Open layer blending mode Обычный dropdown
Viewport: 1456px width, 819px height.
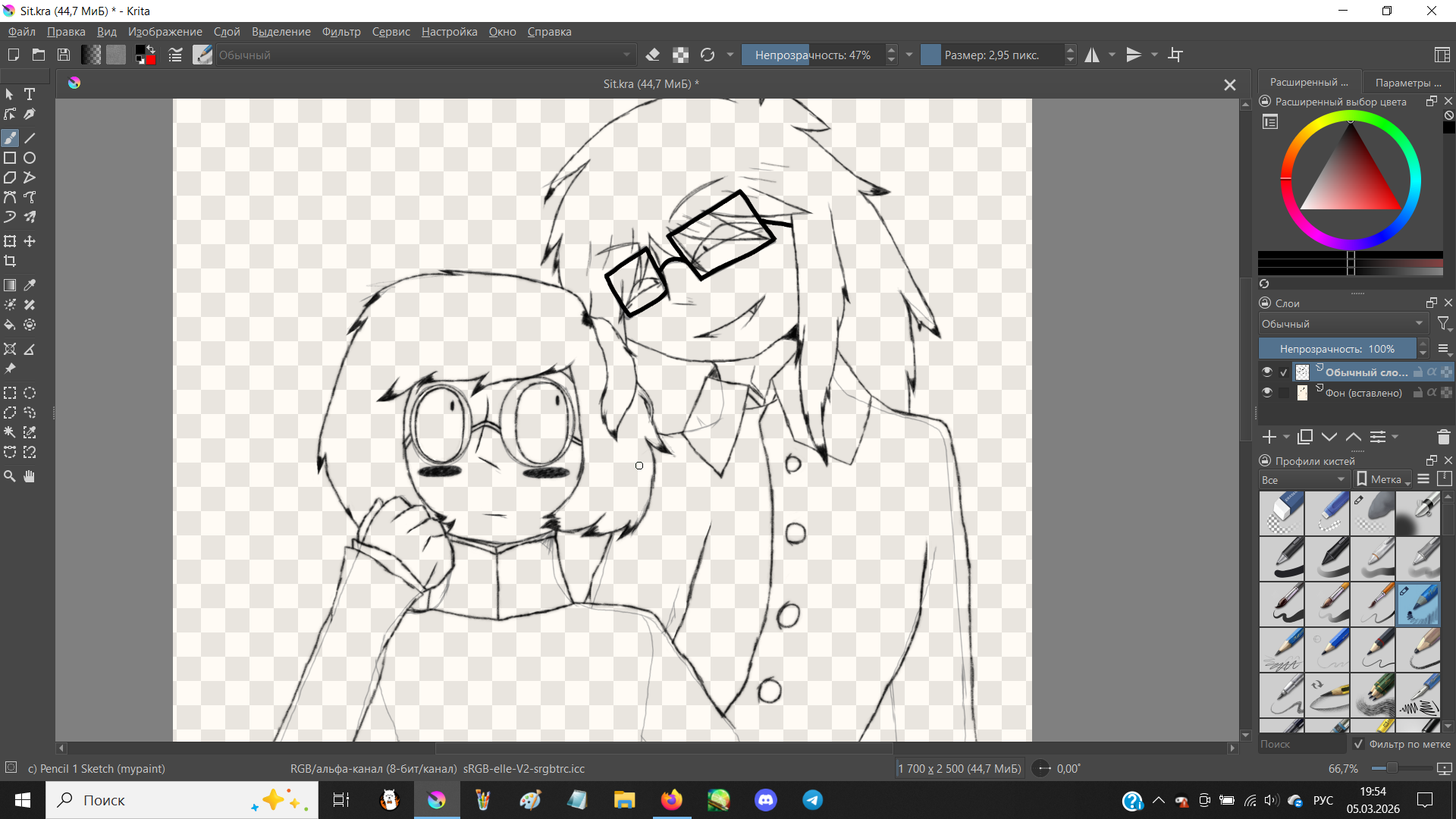[1342, 324]
